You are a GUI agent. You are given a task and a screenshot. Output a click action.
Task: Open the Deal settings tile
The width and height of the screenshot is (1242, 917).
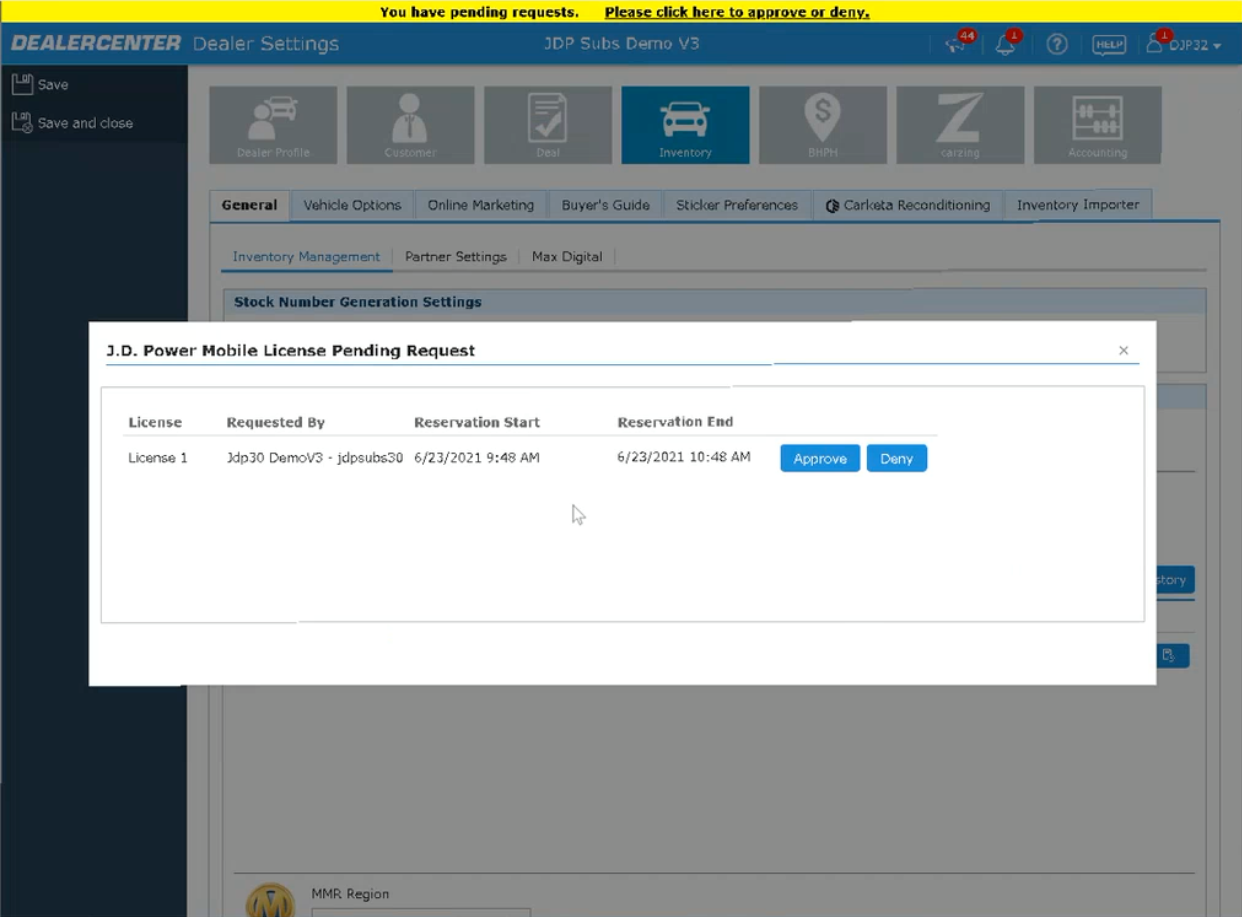pyautogui.click(x=548, y=125)
